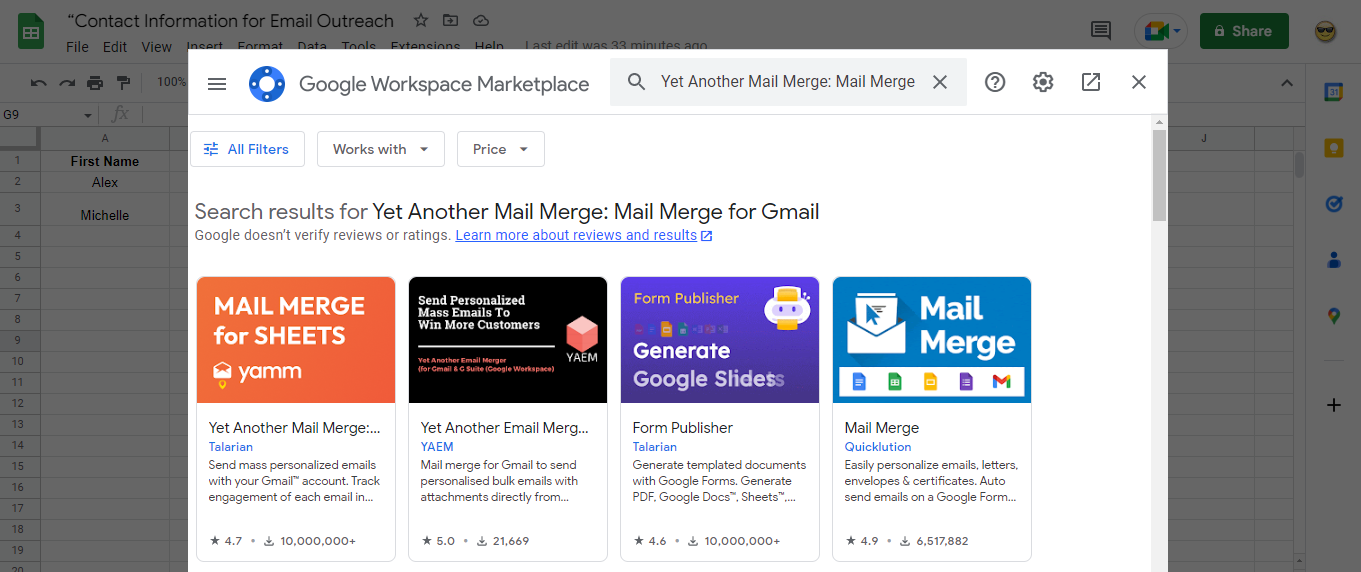Open All Filters panel
The image size is (1361, 572).
246,149
